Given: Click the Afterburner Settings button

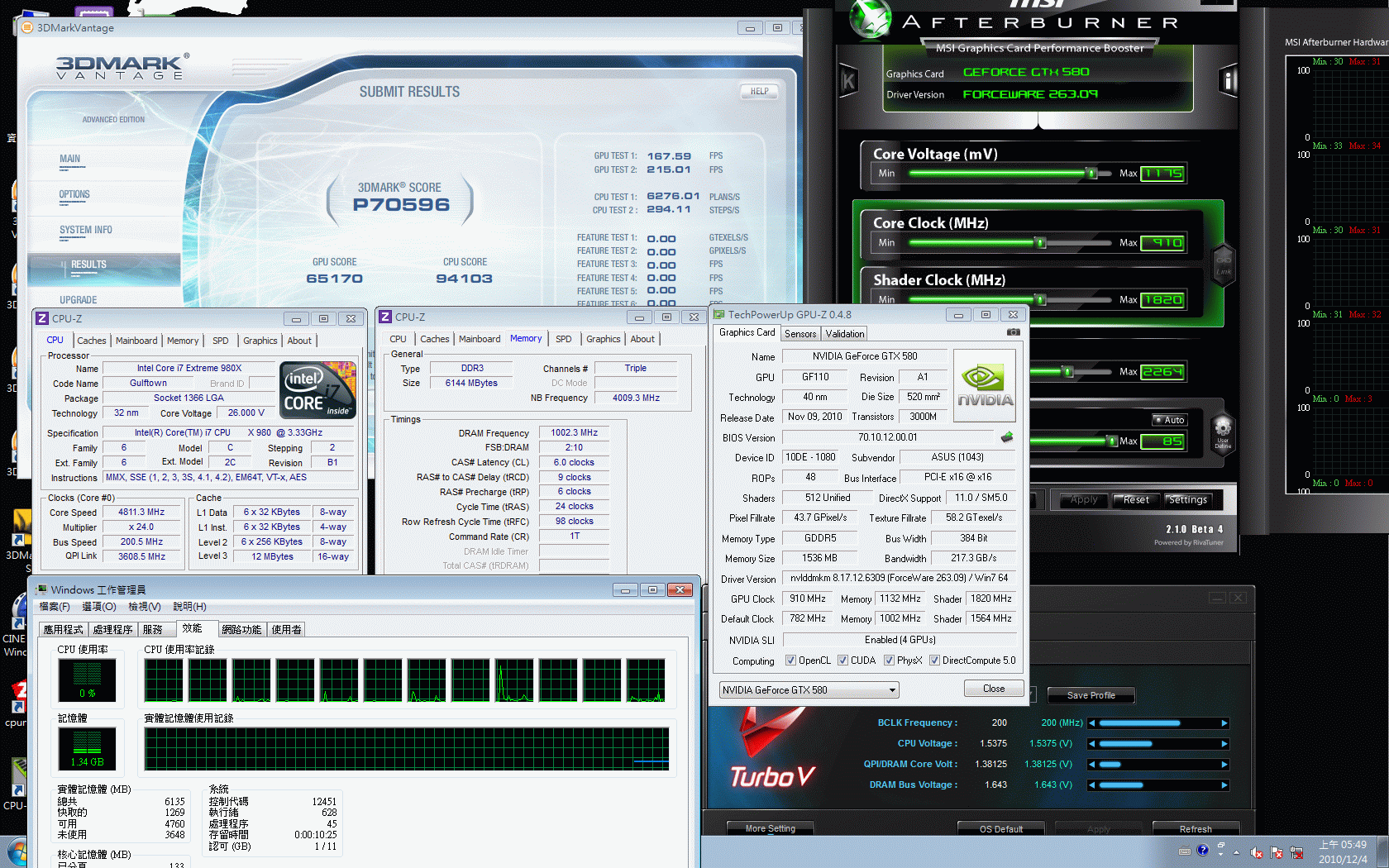Looking at the screenshot, I should click(x=1187, y=500).
